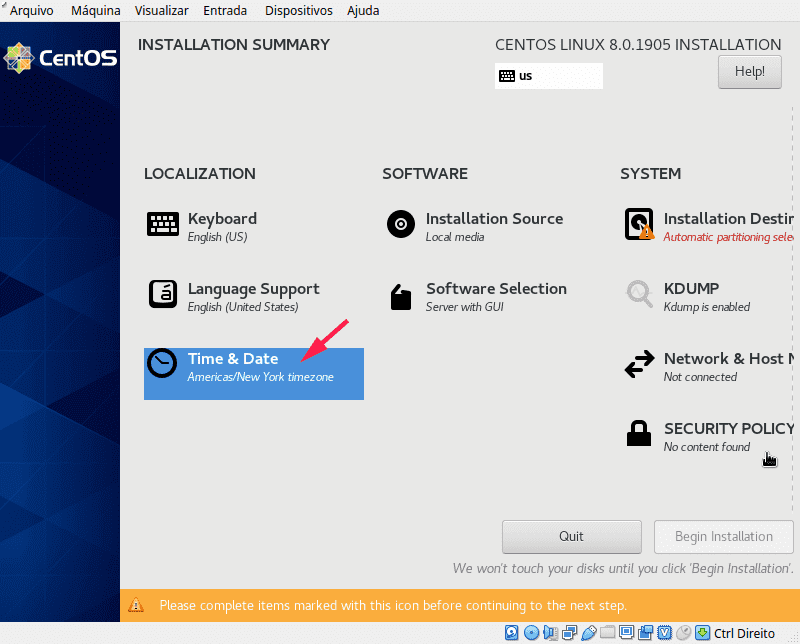Click the mouse integration status icon

pos(684,633)
